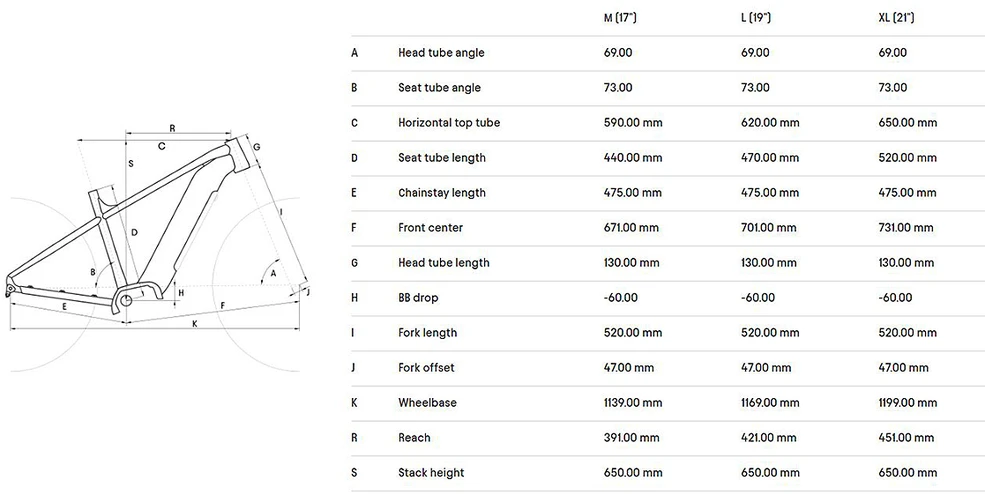Click letter E chainstay label on diagram

click(64, 306)
